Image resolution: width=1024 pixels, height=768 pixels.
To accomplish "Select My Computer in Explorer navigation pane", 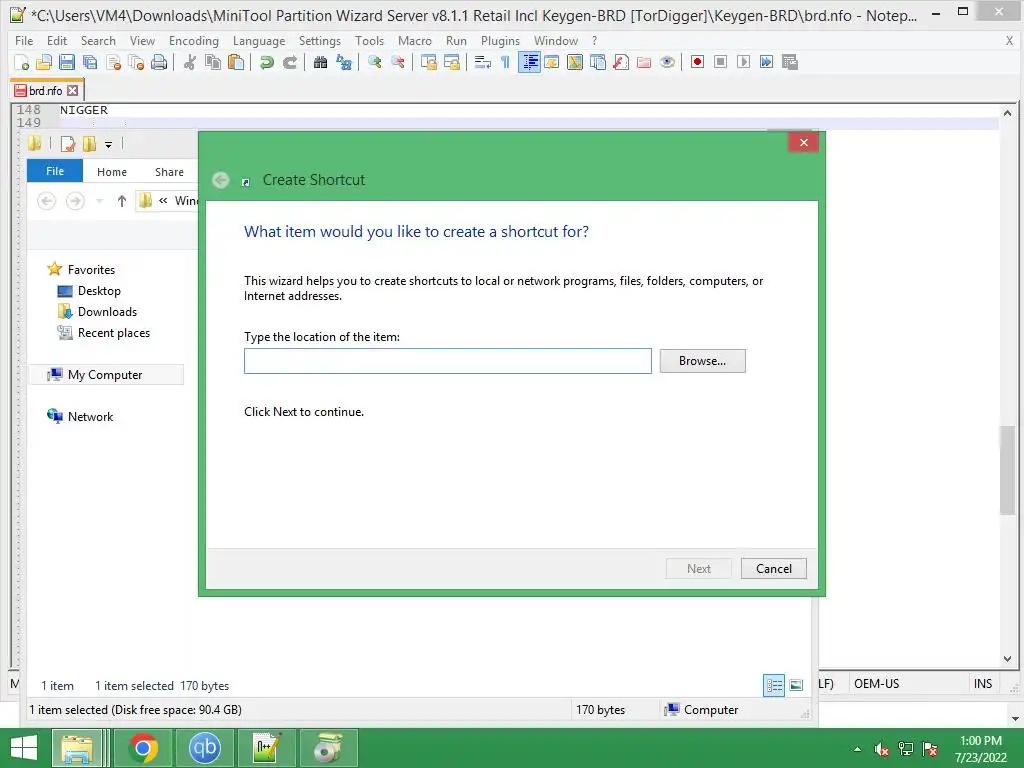I will [x=104, y=375].
